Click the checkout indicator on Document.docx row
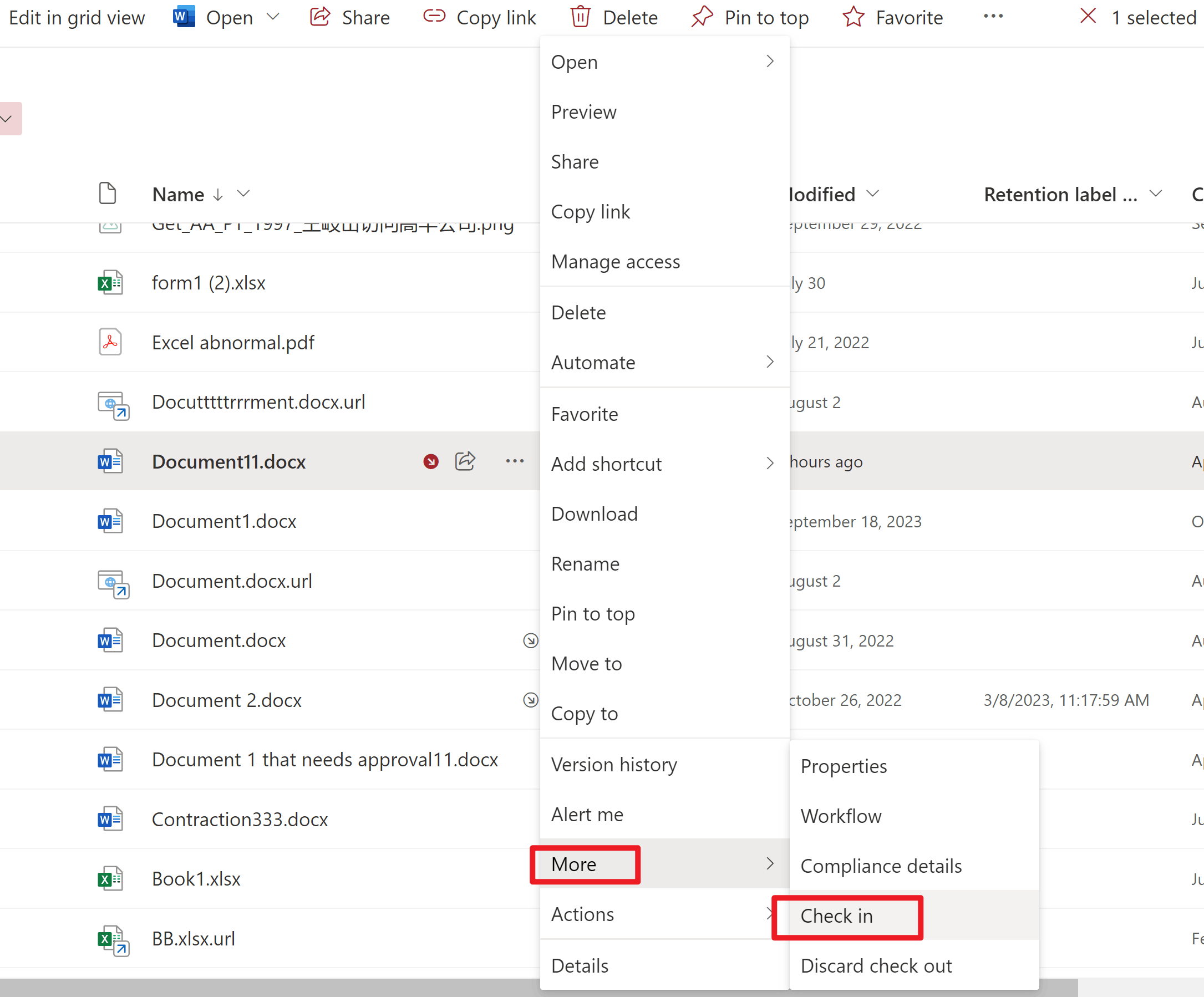 pyautogui.click(x=530, y=640)
